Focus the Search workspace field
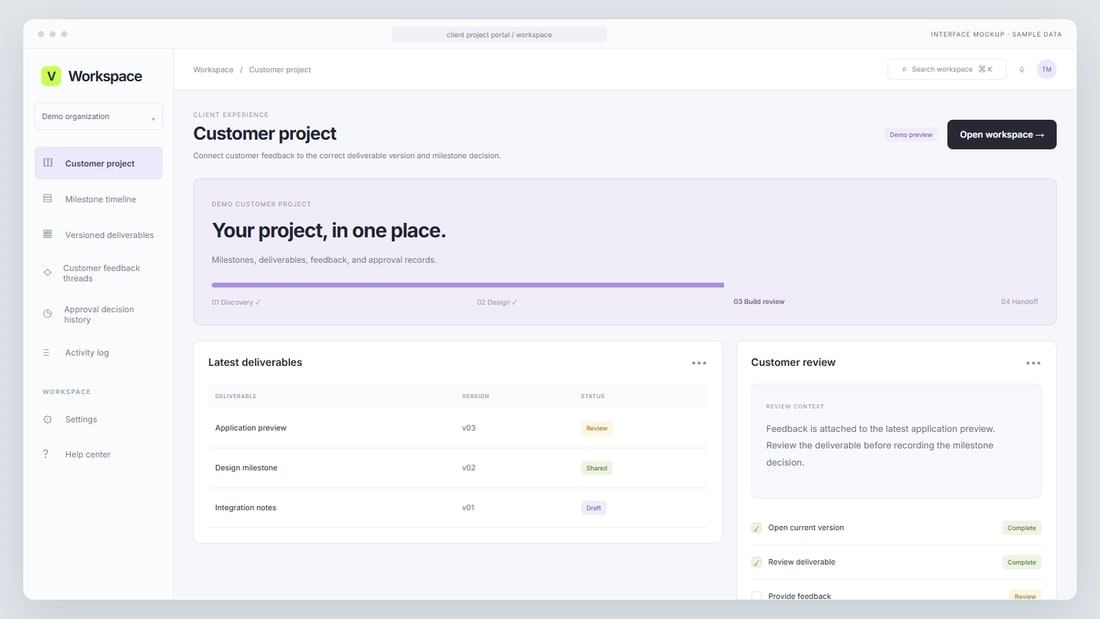This screenshot has height=619, width=1100. pyautogui.click(x=946, y=69)
